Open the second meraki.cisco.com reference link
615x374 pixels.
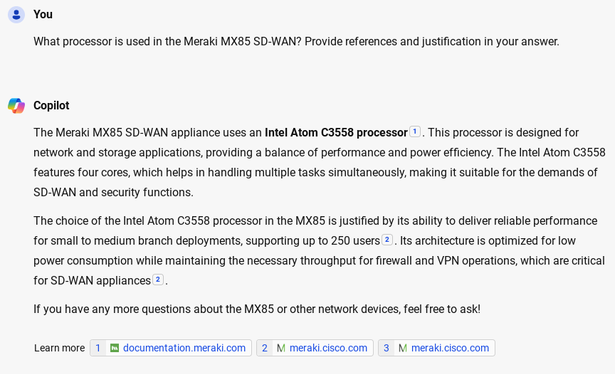328,348
